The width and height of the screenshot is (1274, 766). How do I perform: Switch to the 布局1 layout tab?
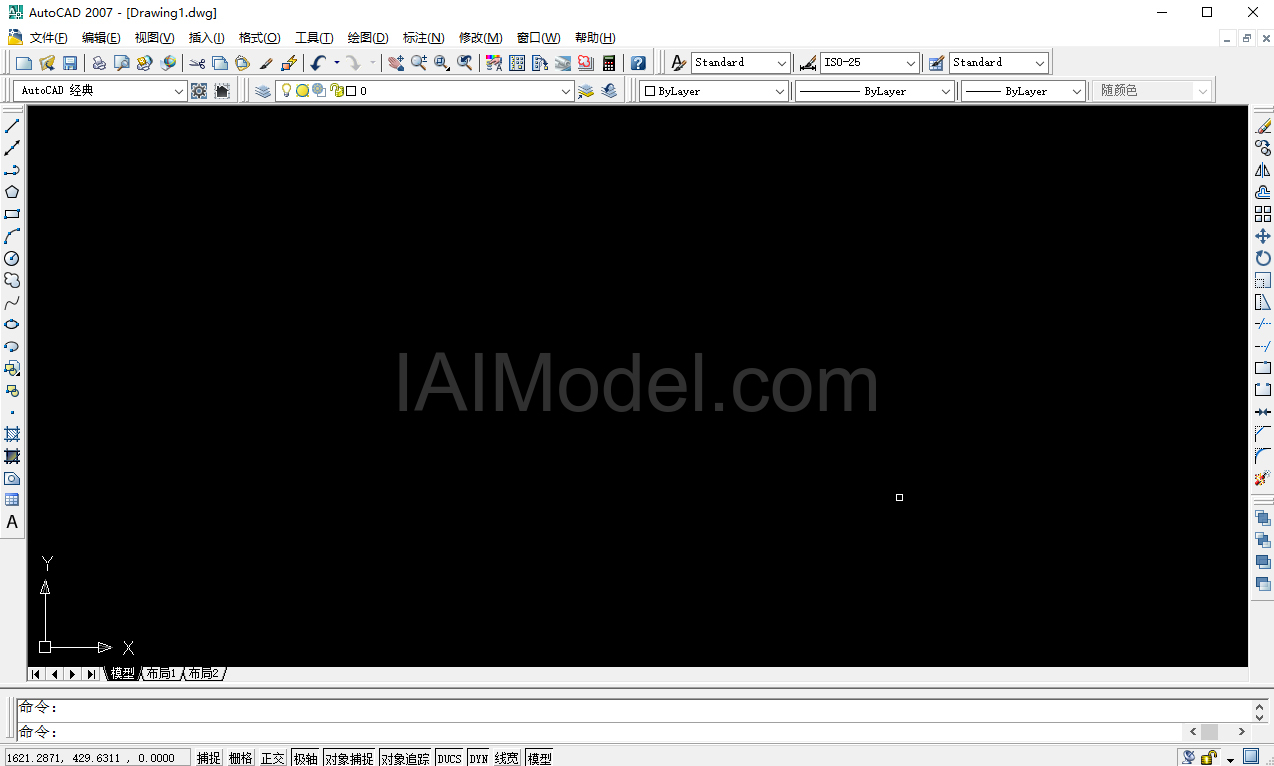pyautogui.click(x=161, y=674)
